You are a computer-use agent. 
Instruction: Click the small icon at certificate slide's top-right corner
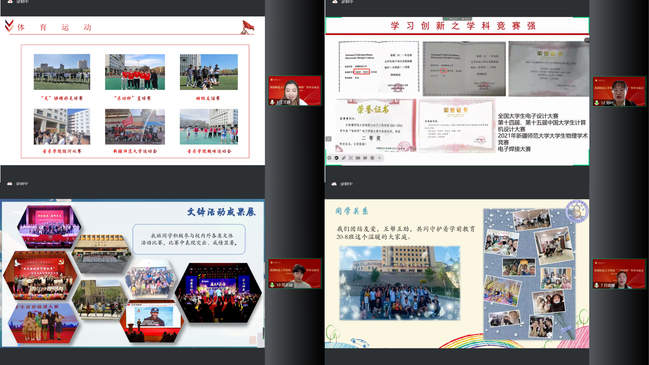(587, 40)
